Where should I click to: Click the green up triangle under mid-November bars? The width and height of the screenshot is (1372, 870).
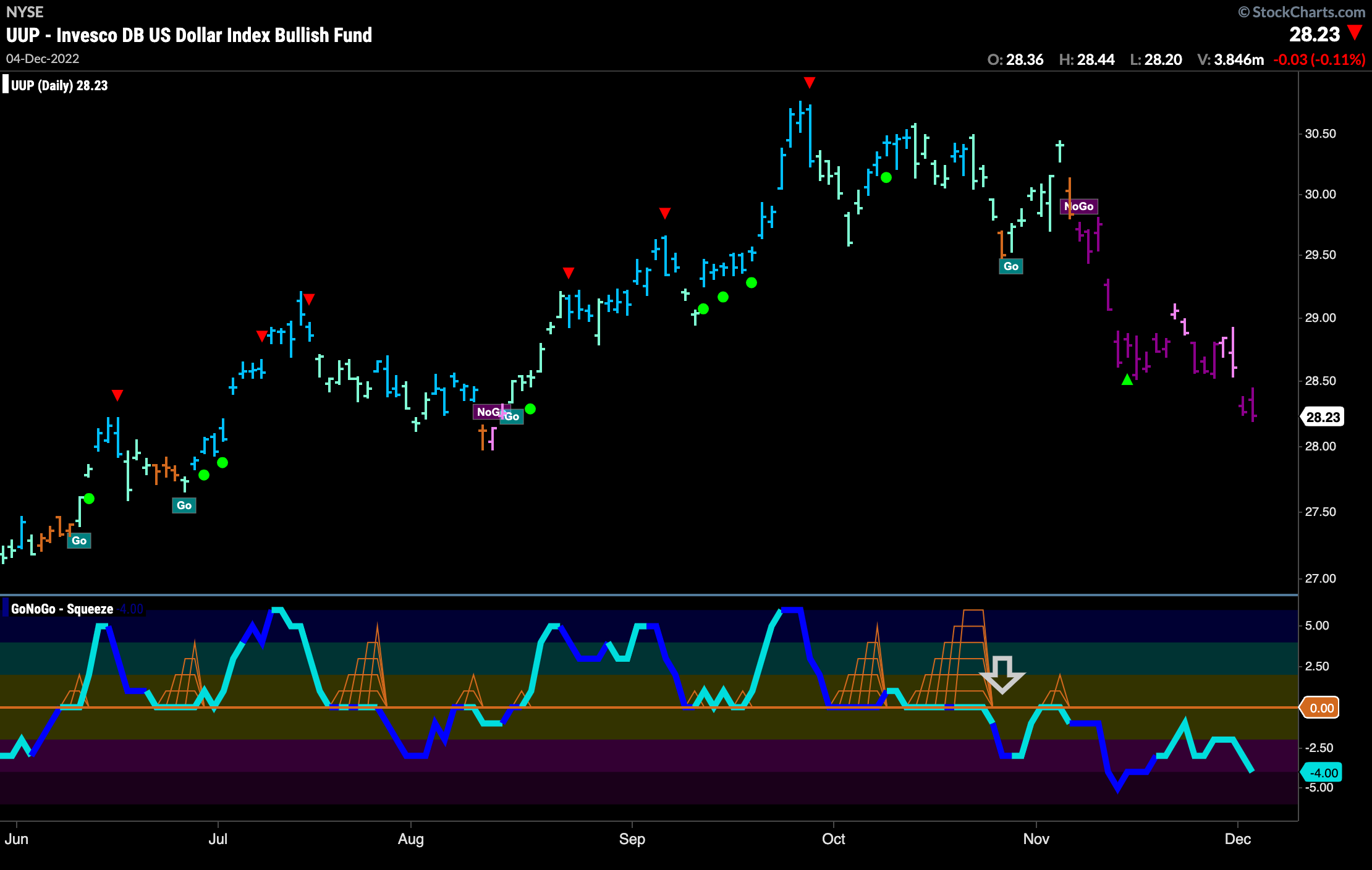(x=1127, y=379)
